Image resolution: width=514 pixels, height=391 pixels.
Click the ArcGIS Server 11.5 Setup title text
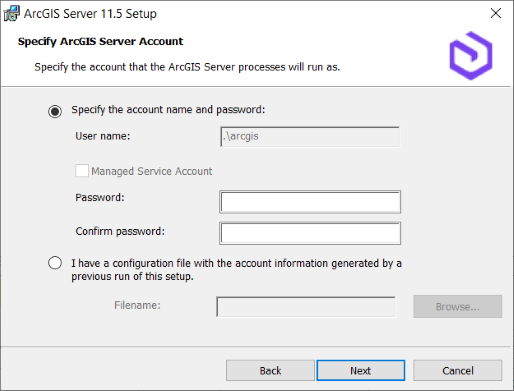(x=90, y=14)
